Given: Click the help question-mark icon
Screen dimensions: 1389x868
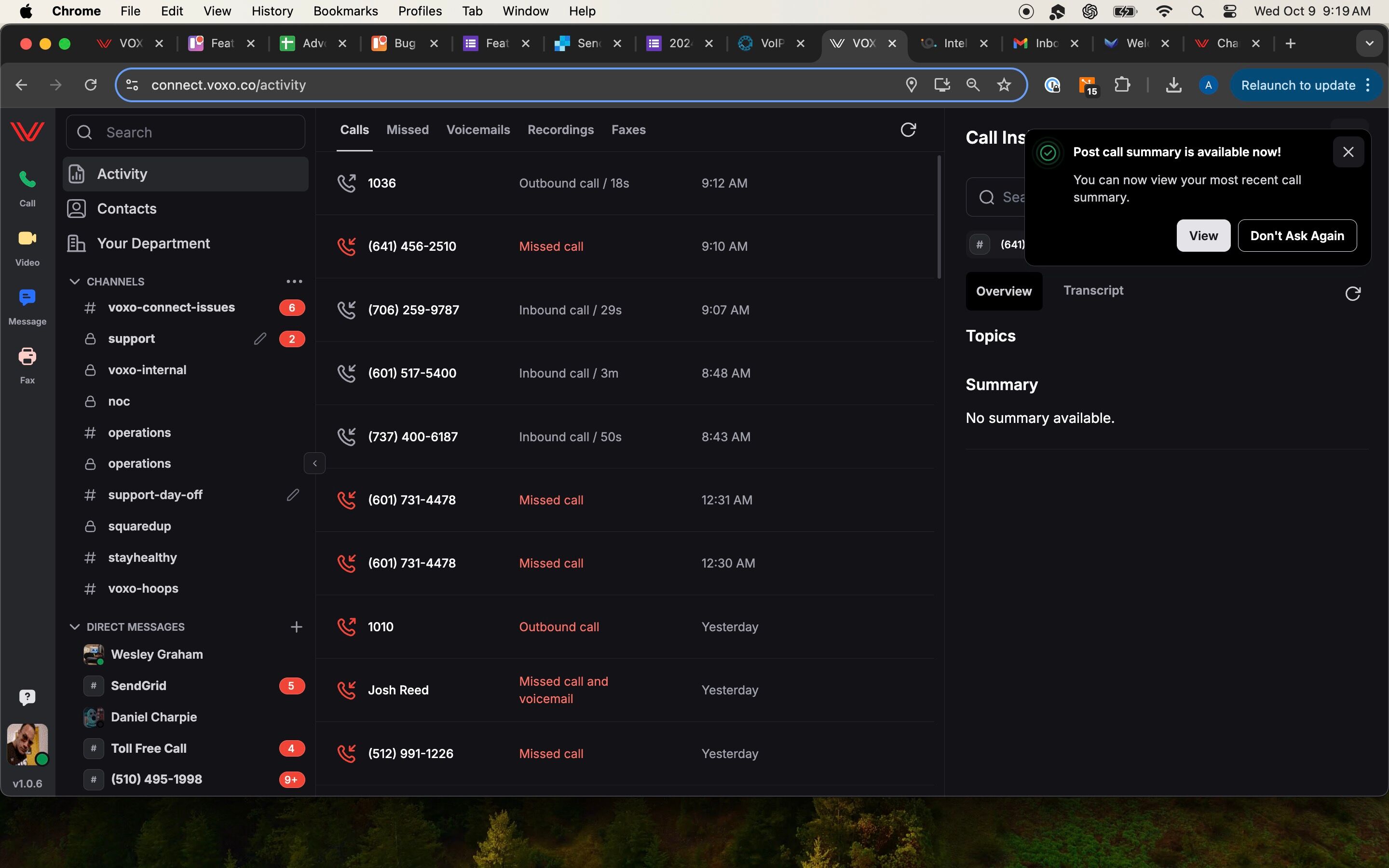Looking at the screenshot, I should pos(27,697).
